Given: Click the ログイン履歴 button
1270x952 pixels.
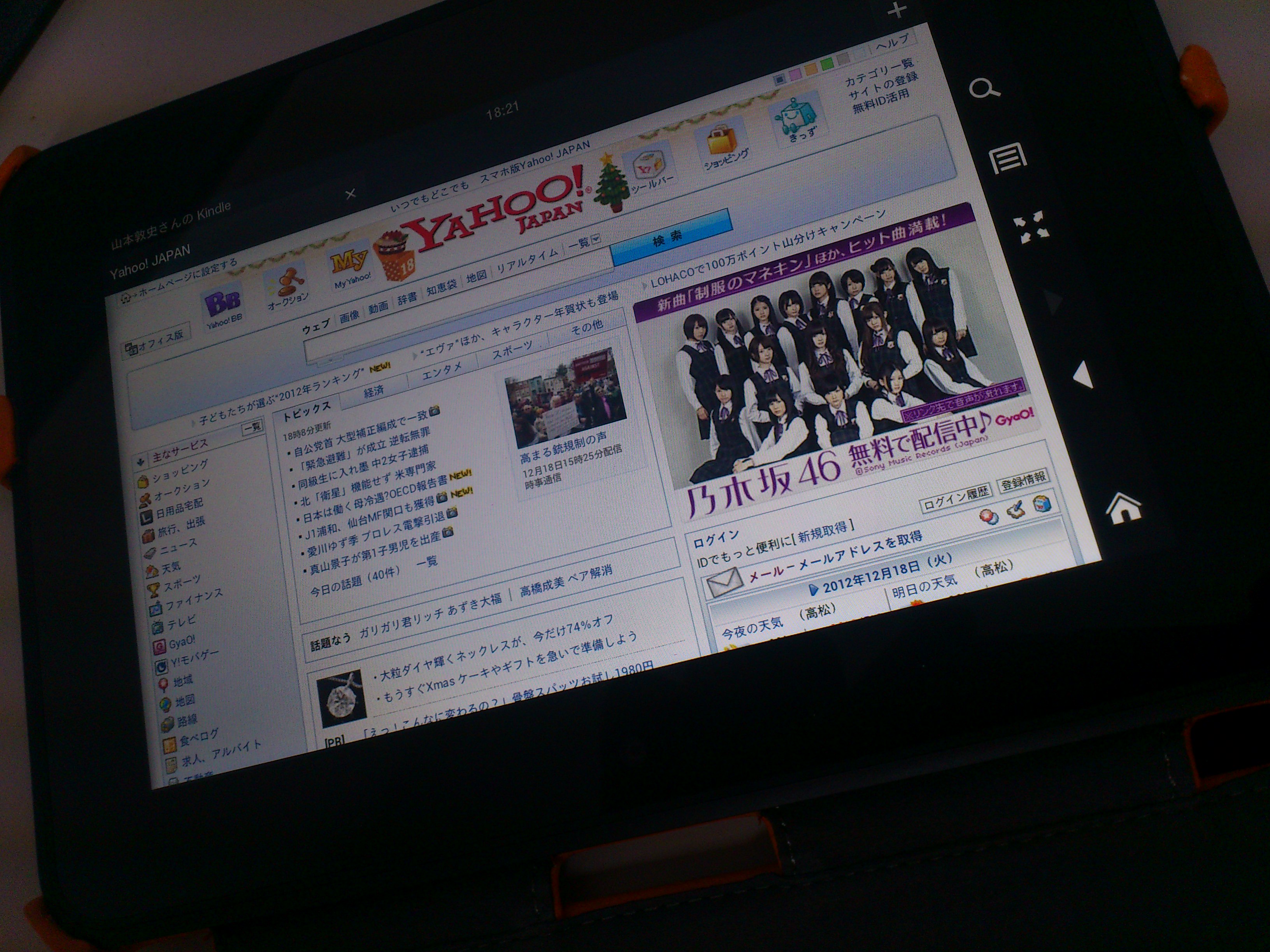Looking at the screenshot, I should click(956, 499).
